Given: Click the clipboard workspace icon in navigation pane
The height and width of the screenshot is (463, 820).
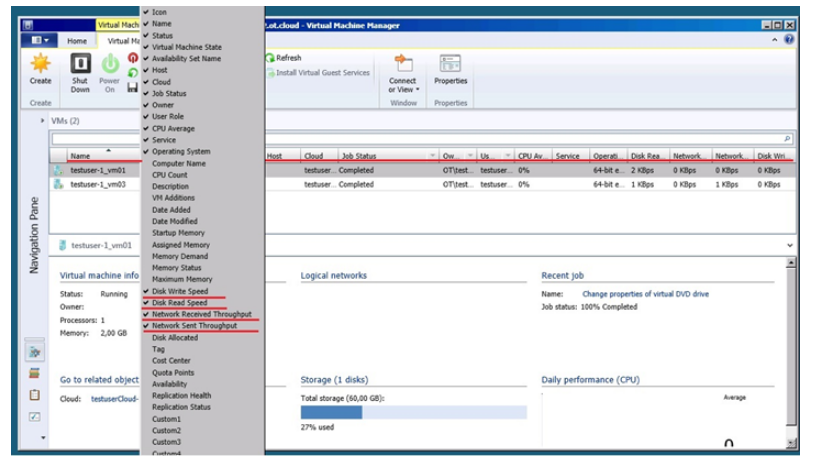Looking at the screenshot, I should (35, 395).
